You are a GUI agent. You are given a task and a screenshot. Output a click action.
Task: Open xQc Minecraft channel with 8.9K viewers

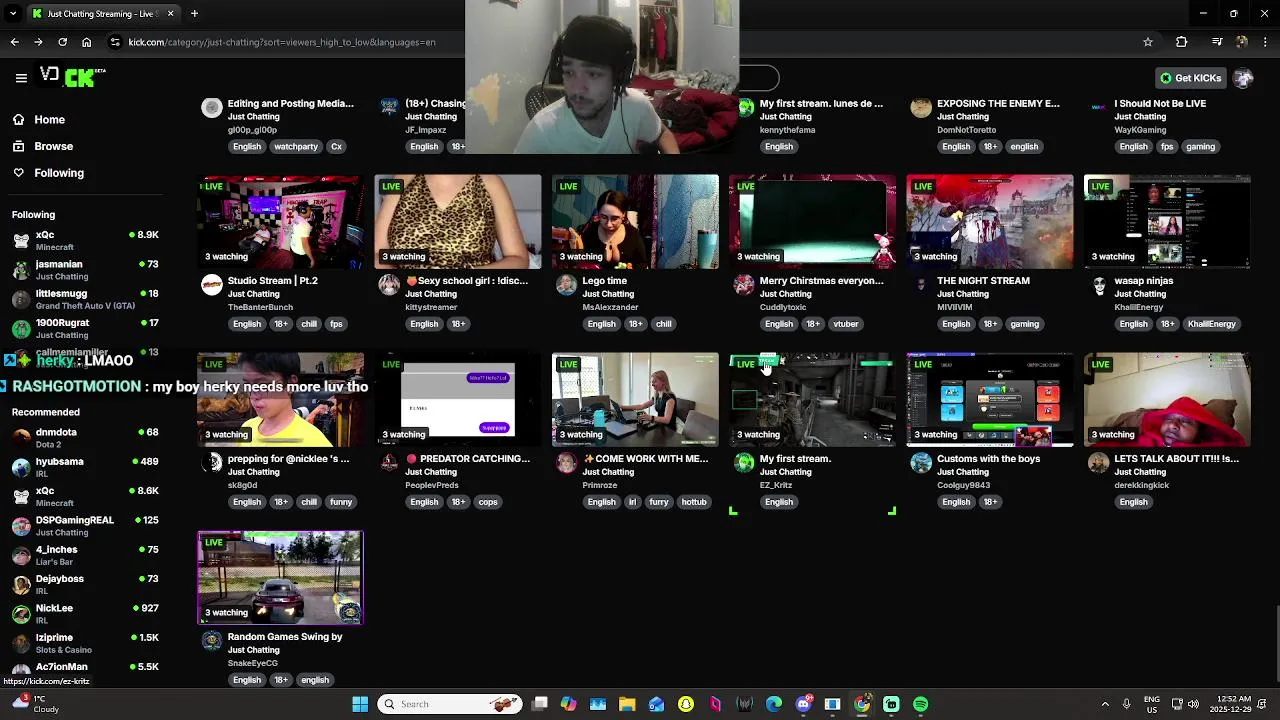tap(85, 240)
